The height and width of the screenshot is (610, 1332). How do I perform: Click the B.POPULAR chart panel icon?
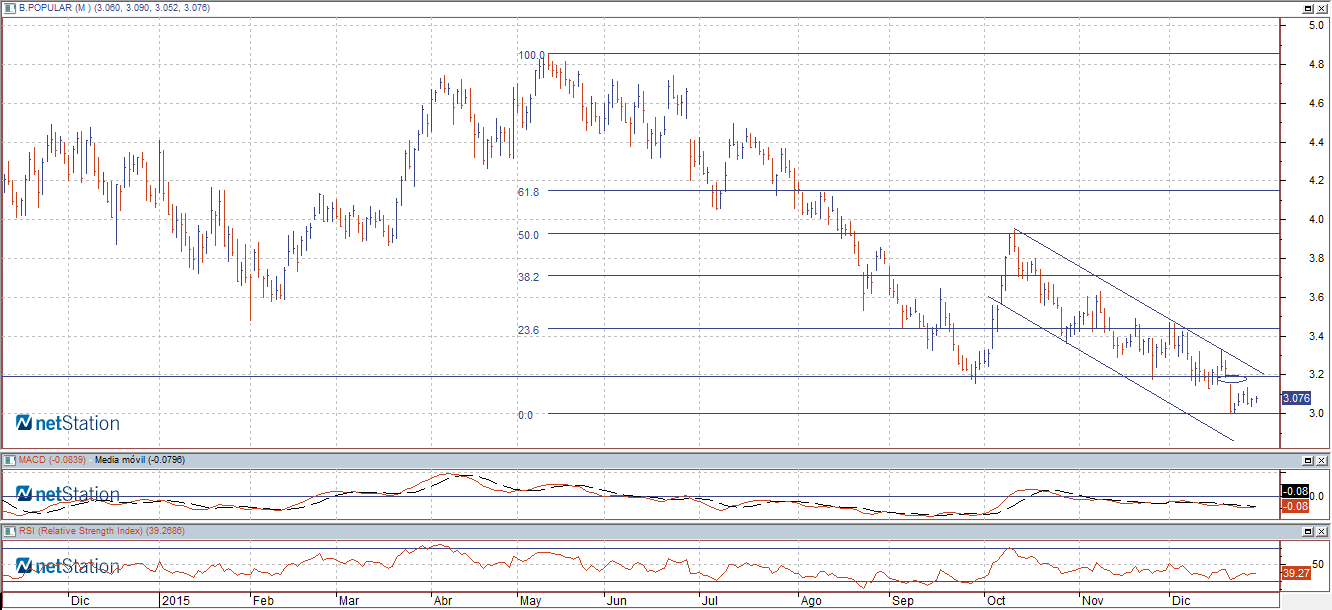[x=10, y=7]
